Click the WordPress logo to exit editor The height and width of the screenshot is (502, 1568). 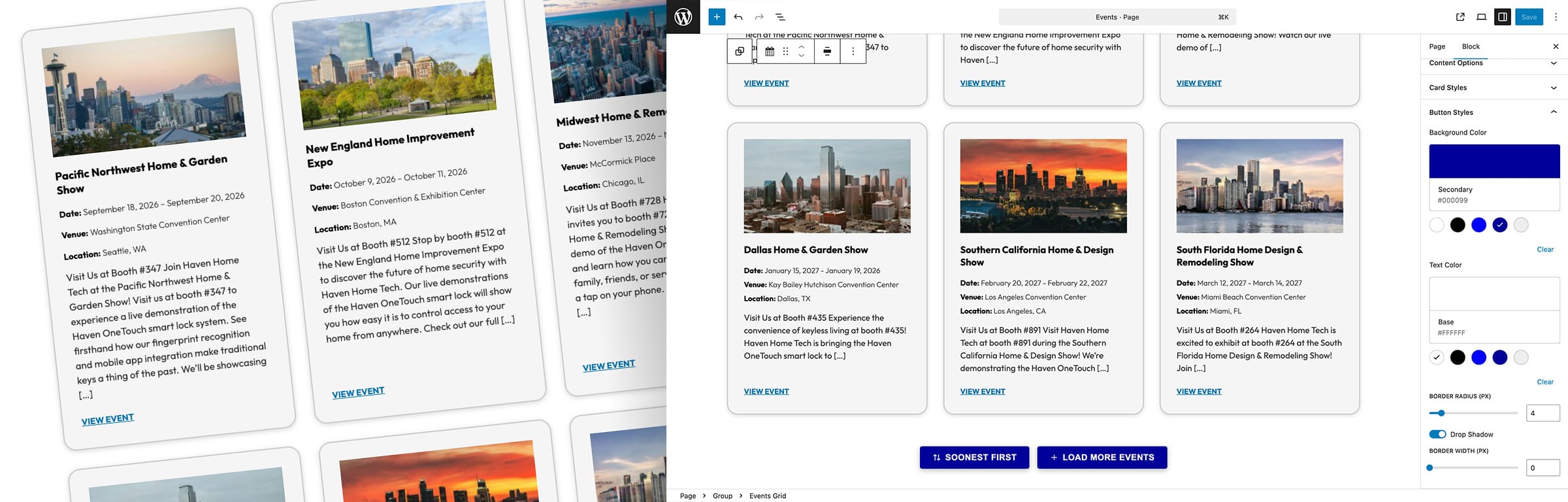click(x=683, y=17)
